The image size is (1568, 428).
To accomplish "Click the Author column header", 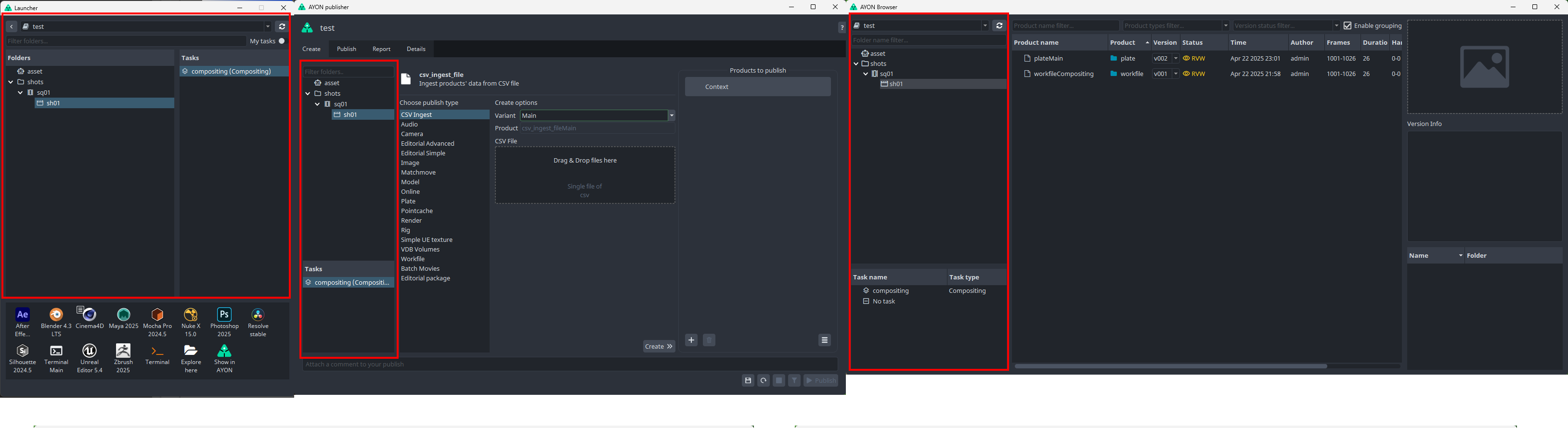I will point(1305,42).
